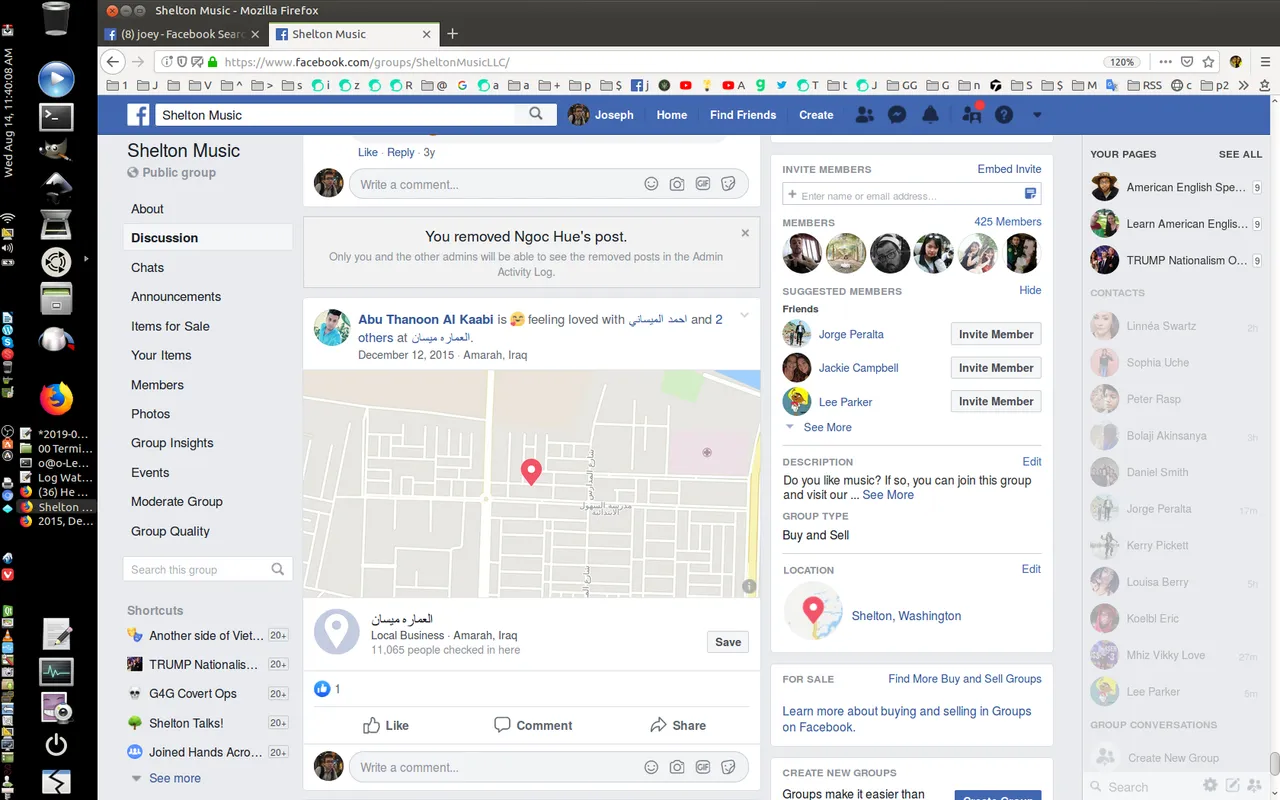Click Home in Facebook top bar

point(672,115)
